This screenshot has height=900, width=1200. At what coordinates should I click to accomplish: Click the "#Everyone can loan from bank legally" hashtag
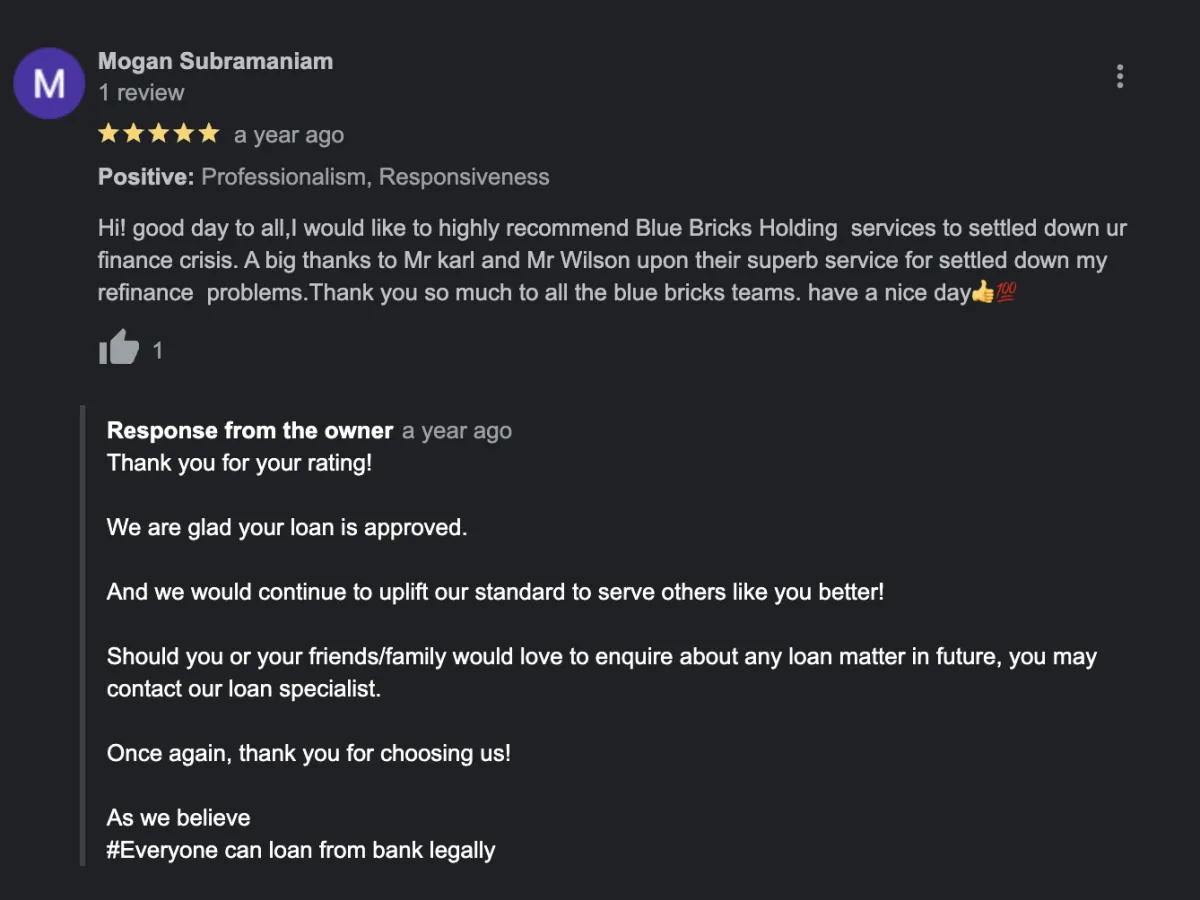[x=301, y=851]
